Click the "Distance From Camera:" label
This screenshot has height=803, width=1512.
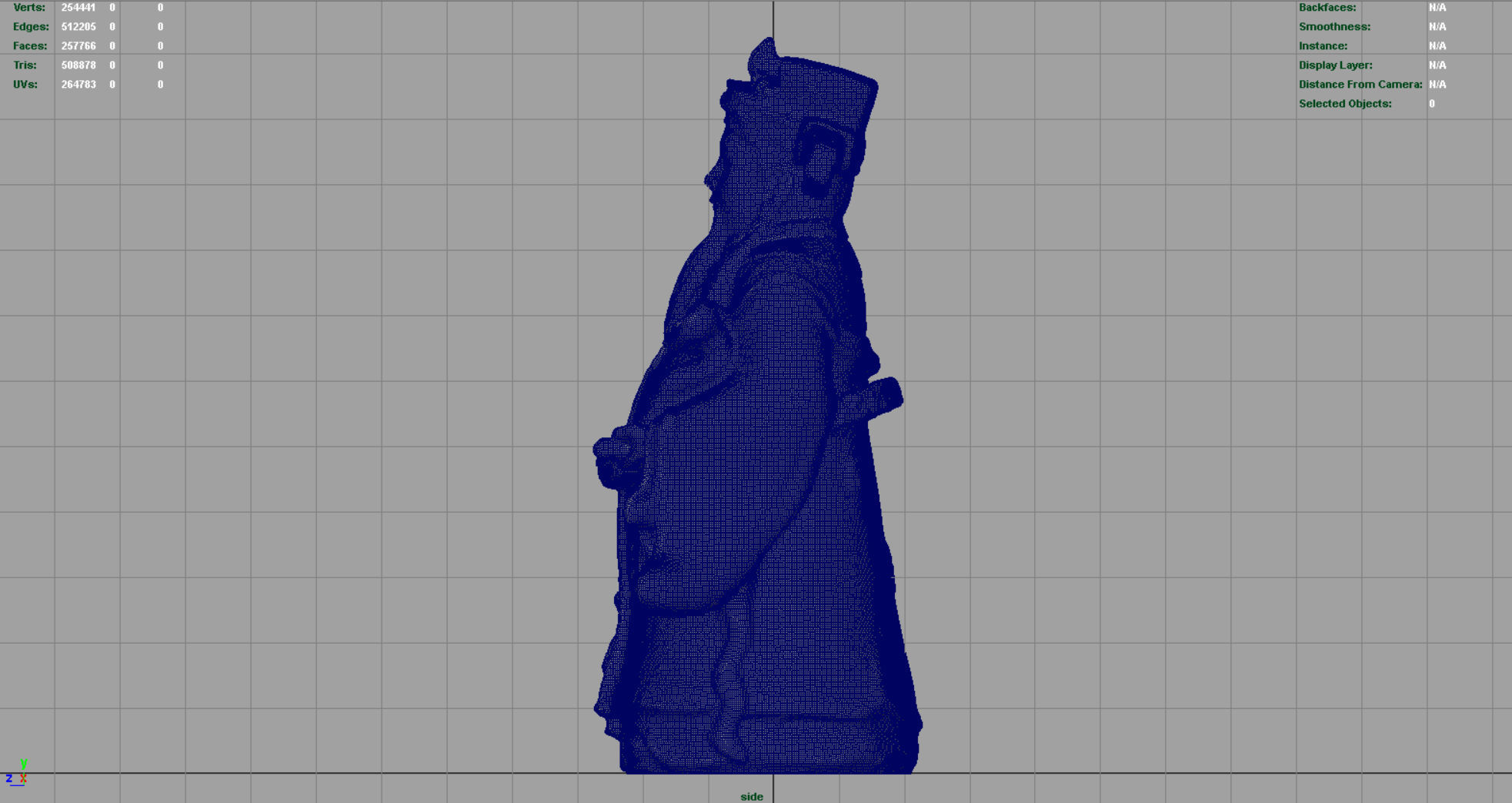point(1360,85)
